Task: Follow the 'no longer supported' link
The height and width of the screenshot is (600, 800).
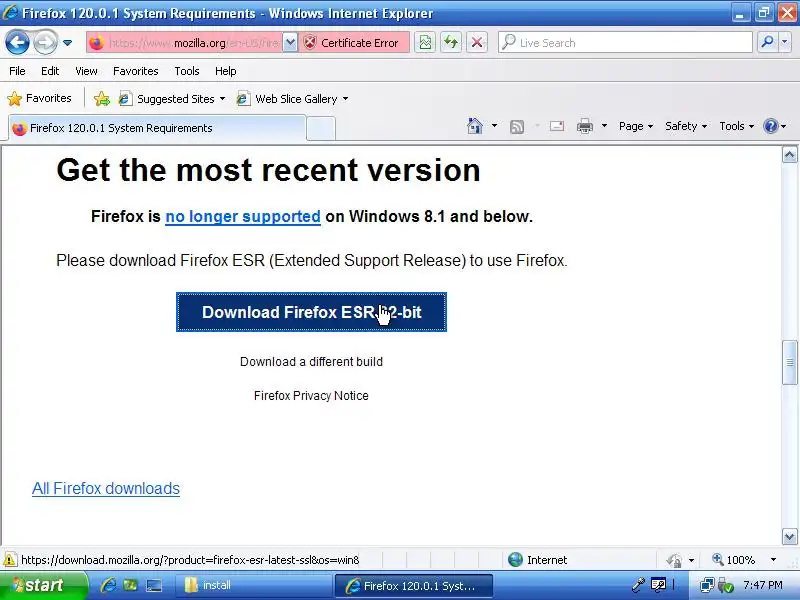Action: [243, 217]
